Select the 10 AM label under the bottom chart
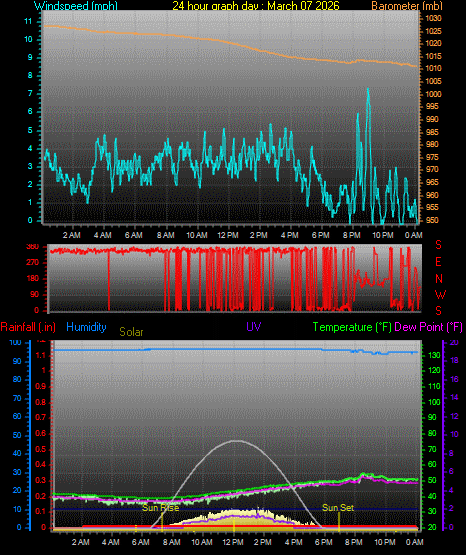The height and width of the screenshot is (555, 466). pyautogui.click(x=202, y=542)
